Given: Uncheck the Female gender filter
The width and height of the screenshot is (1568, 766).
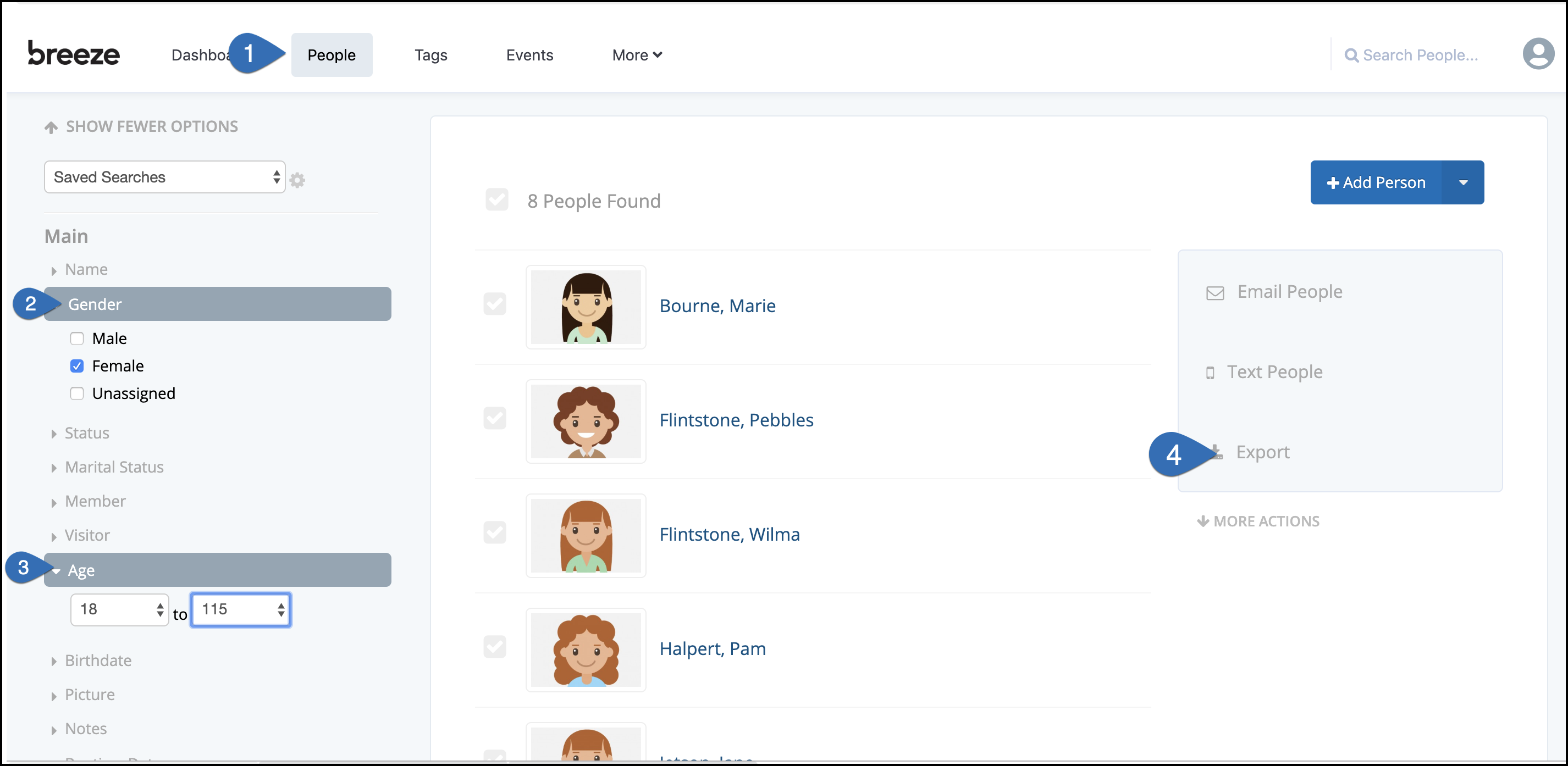Looking at the screenshot, I should pyautogui.click(x=77, y=365).
